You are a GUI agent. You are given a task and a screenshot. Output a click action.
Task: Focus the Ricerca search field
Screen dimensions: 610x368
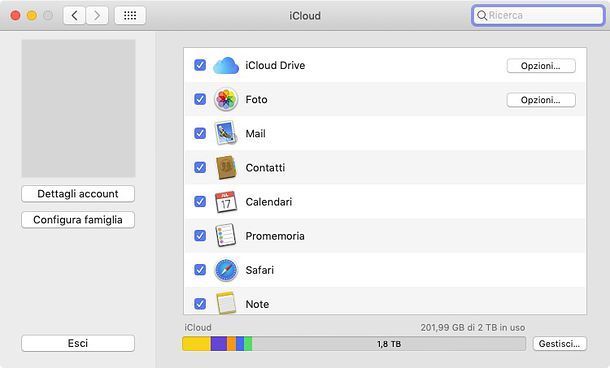coord(538,16)
